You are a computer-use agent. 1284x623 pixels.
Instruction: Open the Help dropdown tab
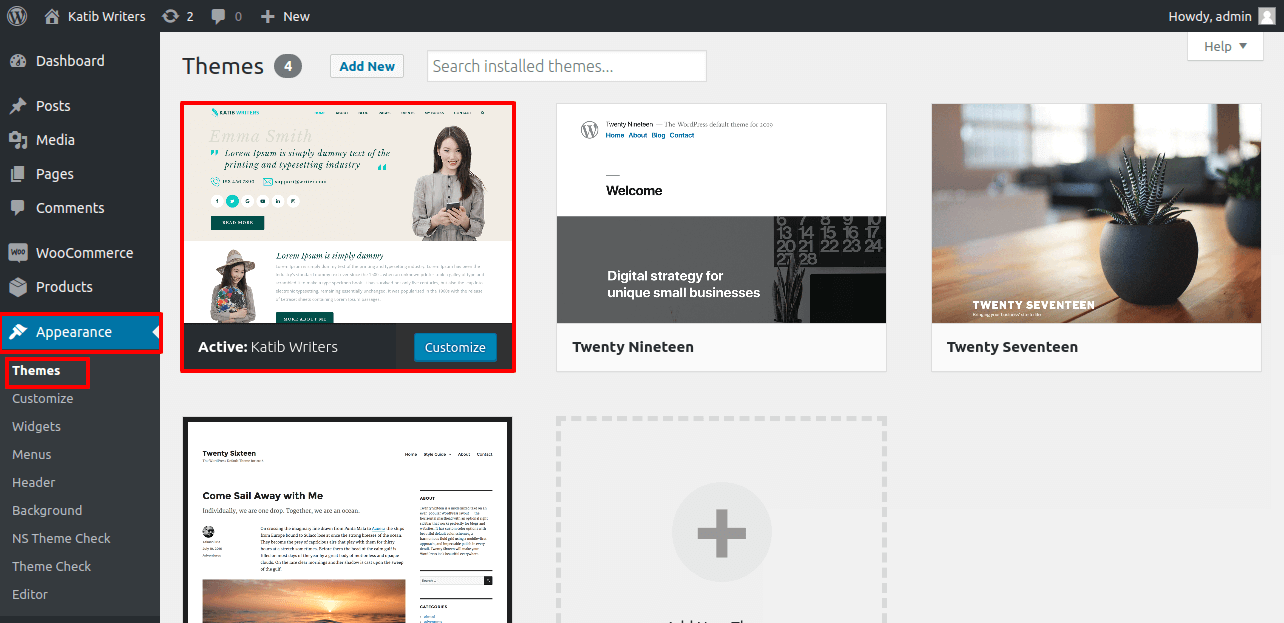click(x=1225, y=46)
